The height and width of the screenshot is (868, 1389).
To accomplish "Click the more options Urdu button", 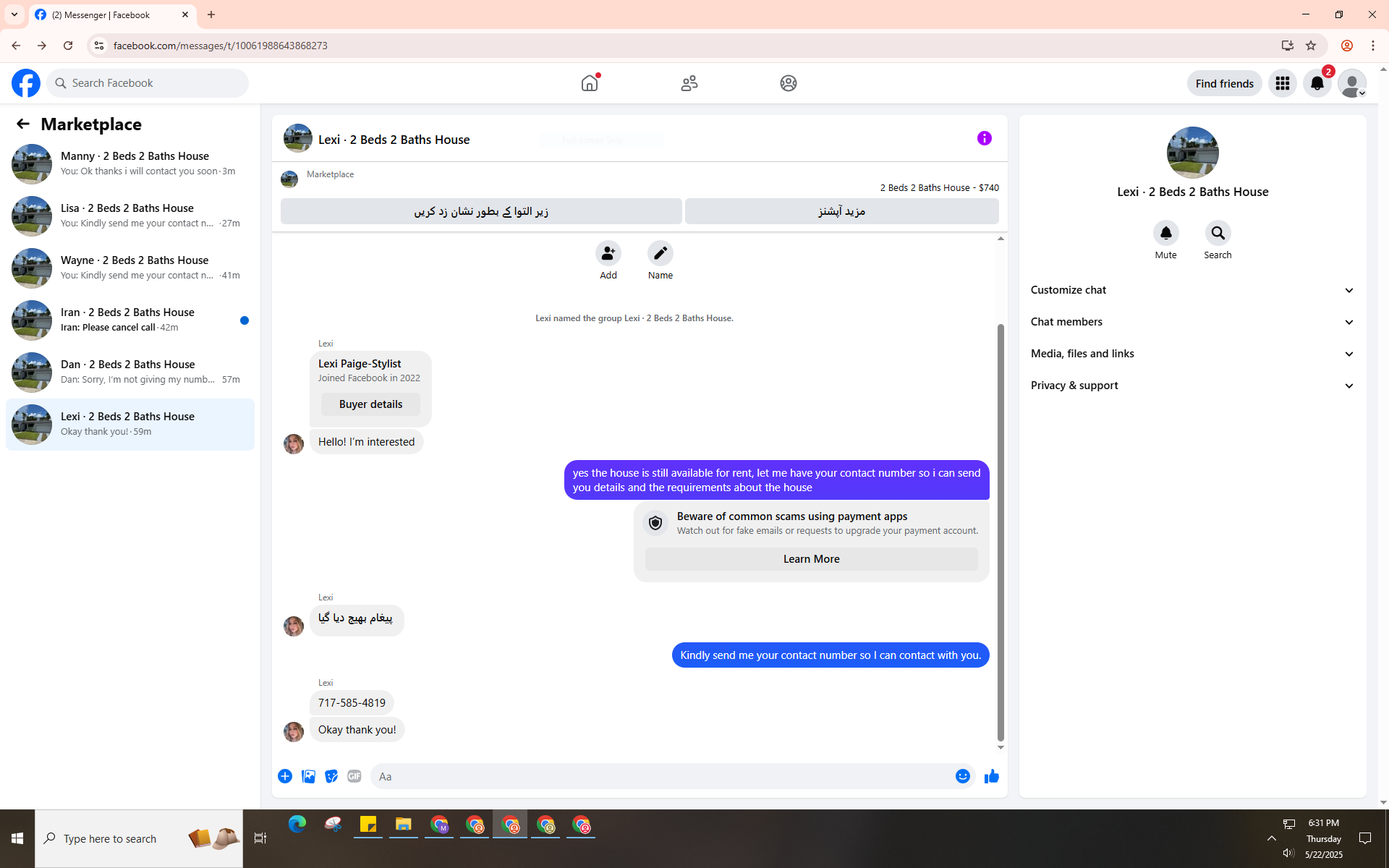I will 842,211.
